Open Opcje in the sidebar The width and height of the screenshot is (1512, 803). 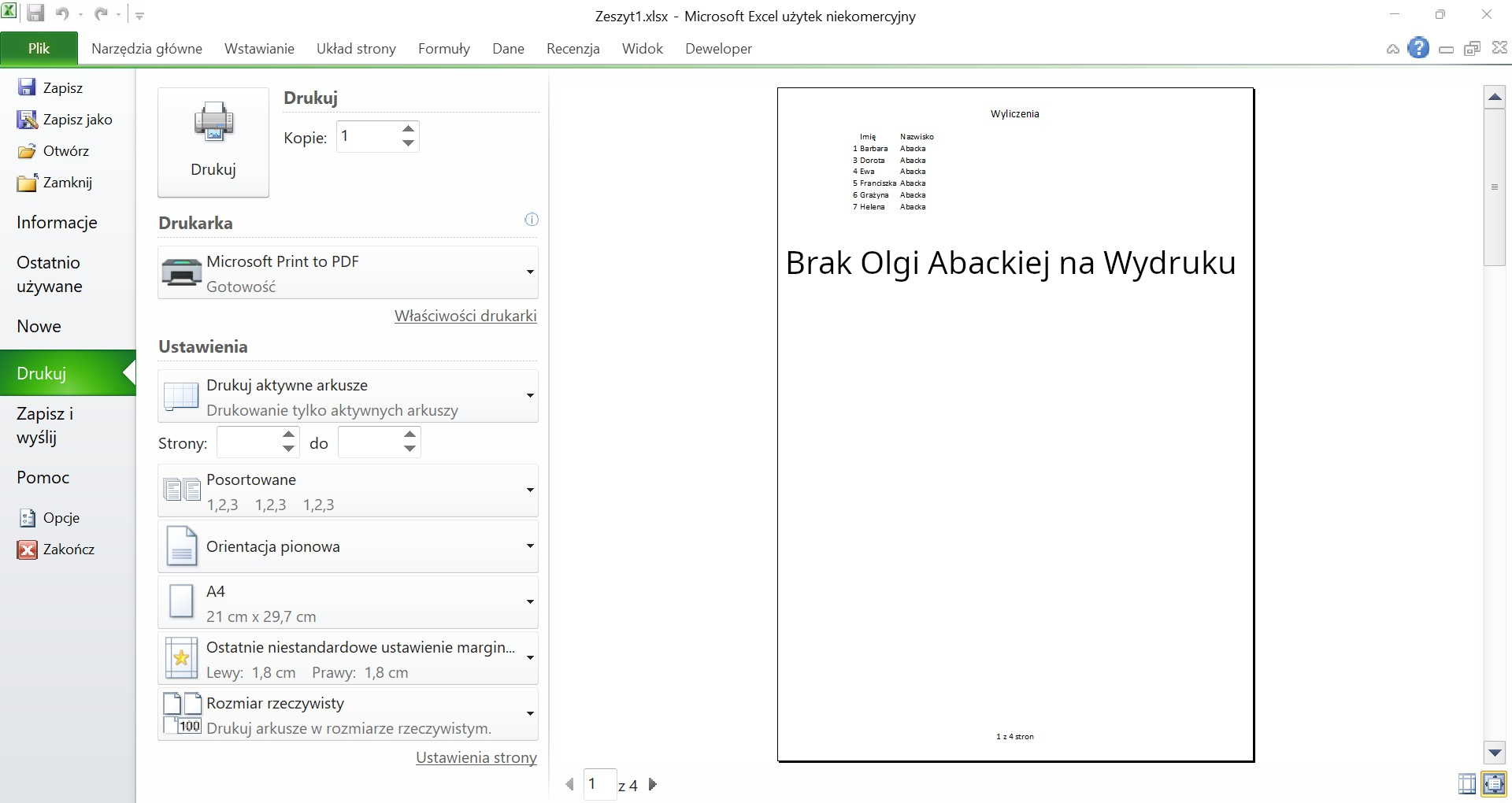[x=49, y=517]
